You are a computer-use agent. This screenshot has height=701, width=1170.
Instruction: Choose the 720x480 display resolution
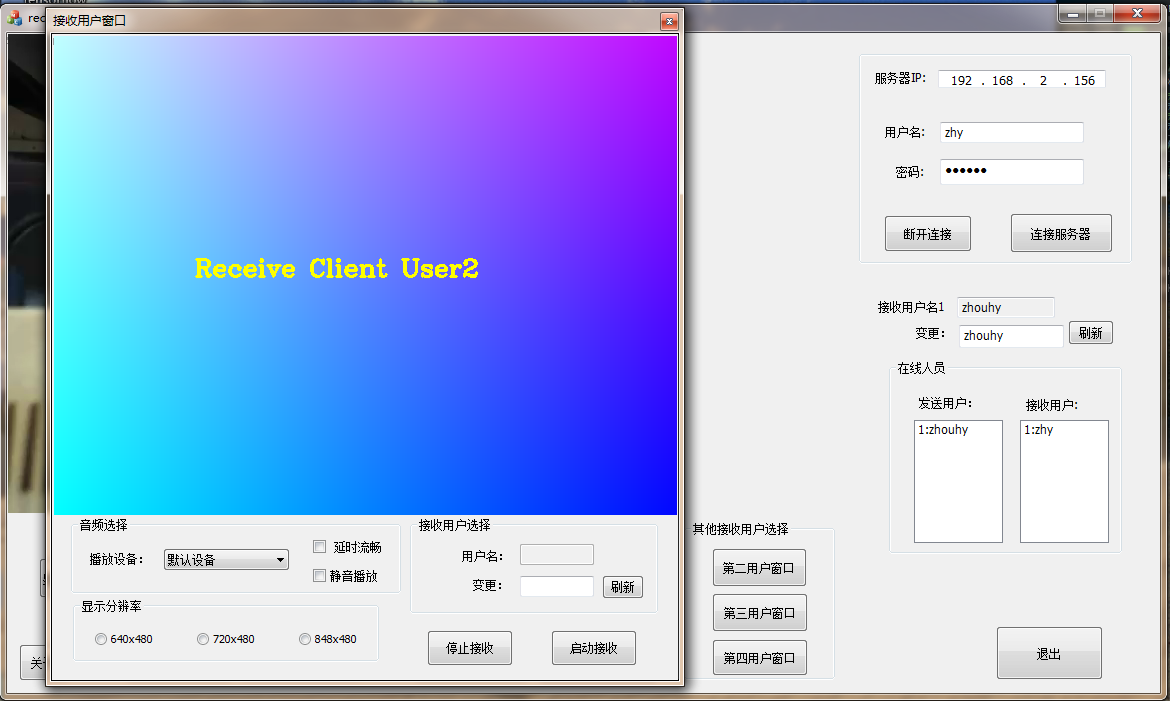(203, 640)
